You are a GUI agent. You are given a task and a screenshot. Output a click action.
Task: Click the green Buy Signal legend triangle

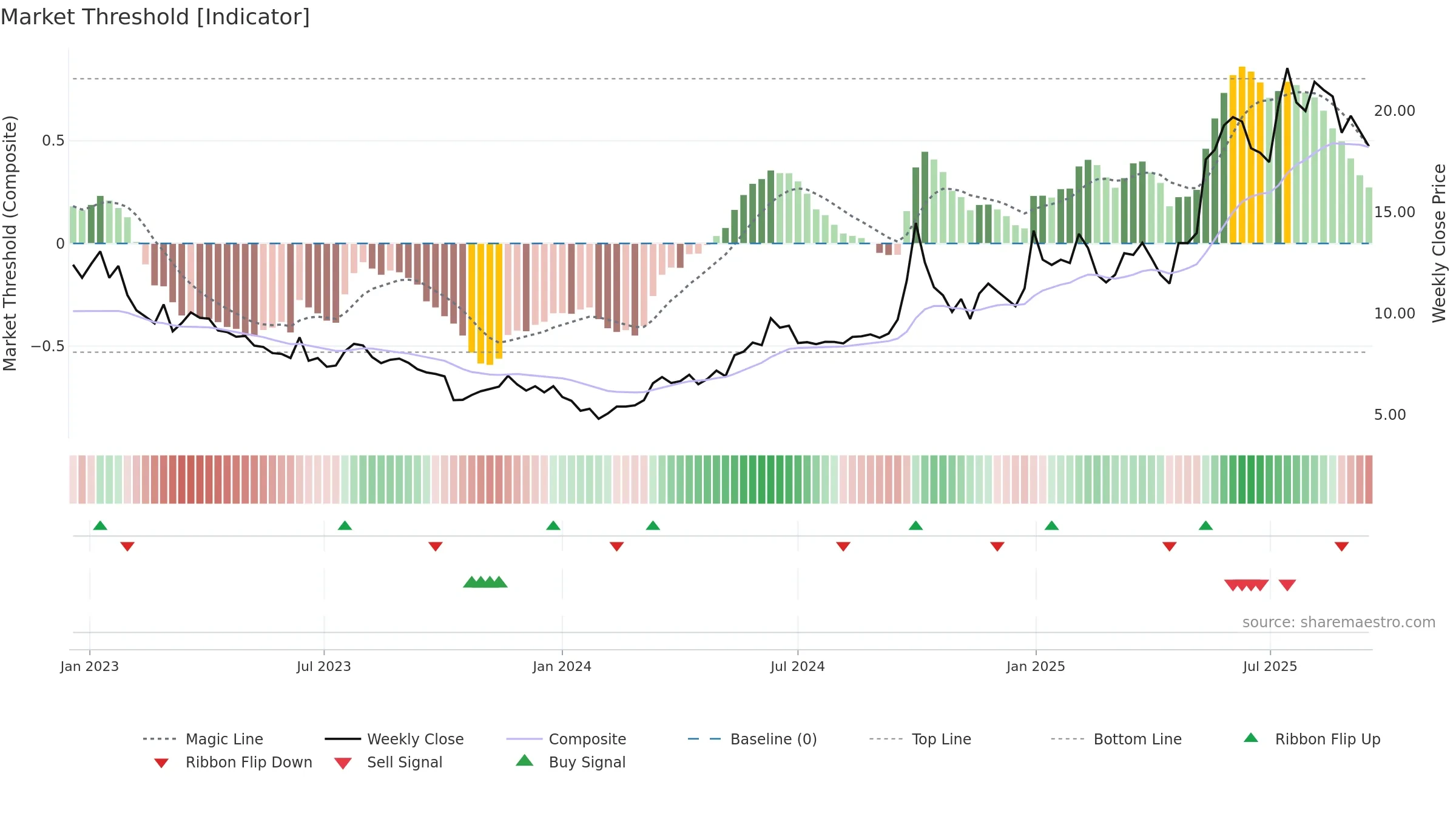(x=525, y=760)
